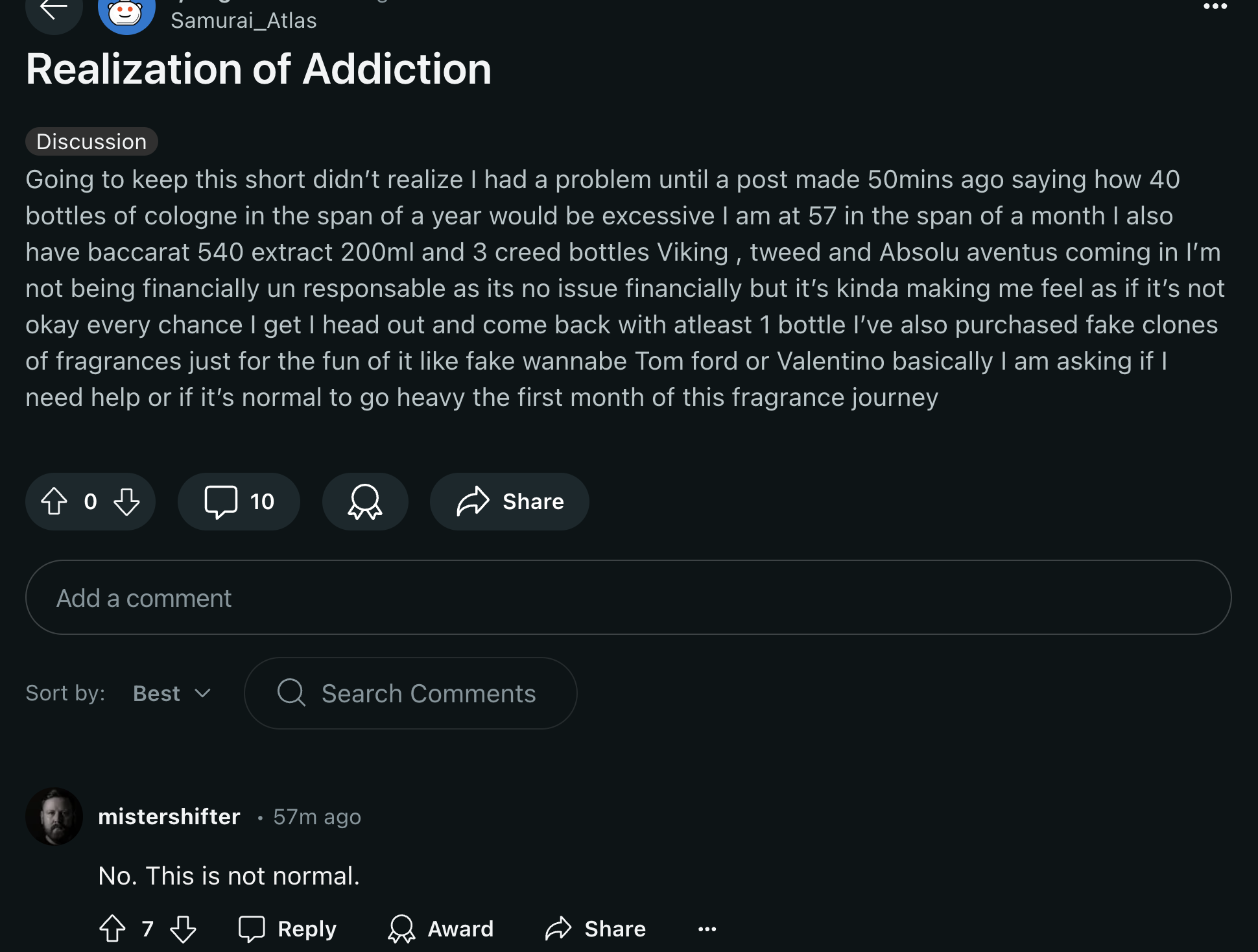Open post options three-dot menu
This screenshot has width=1258, height=952.
1215,7
